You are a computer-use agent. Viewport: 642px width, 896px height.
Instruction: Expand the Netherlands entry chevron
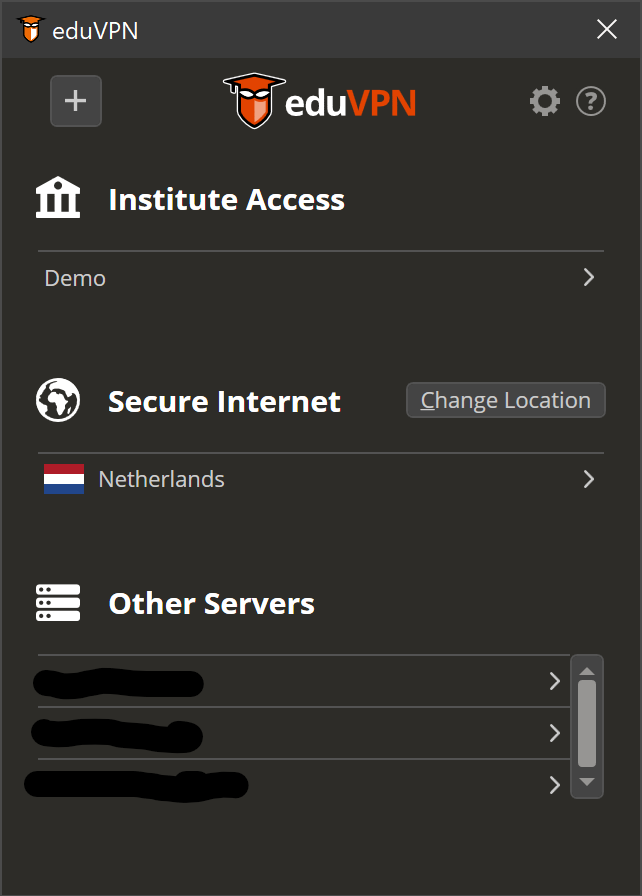589,479
